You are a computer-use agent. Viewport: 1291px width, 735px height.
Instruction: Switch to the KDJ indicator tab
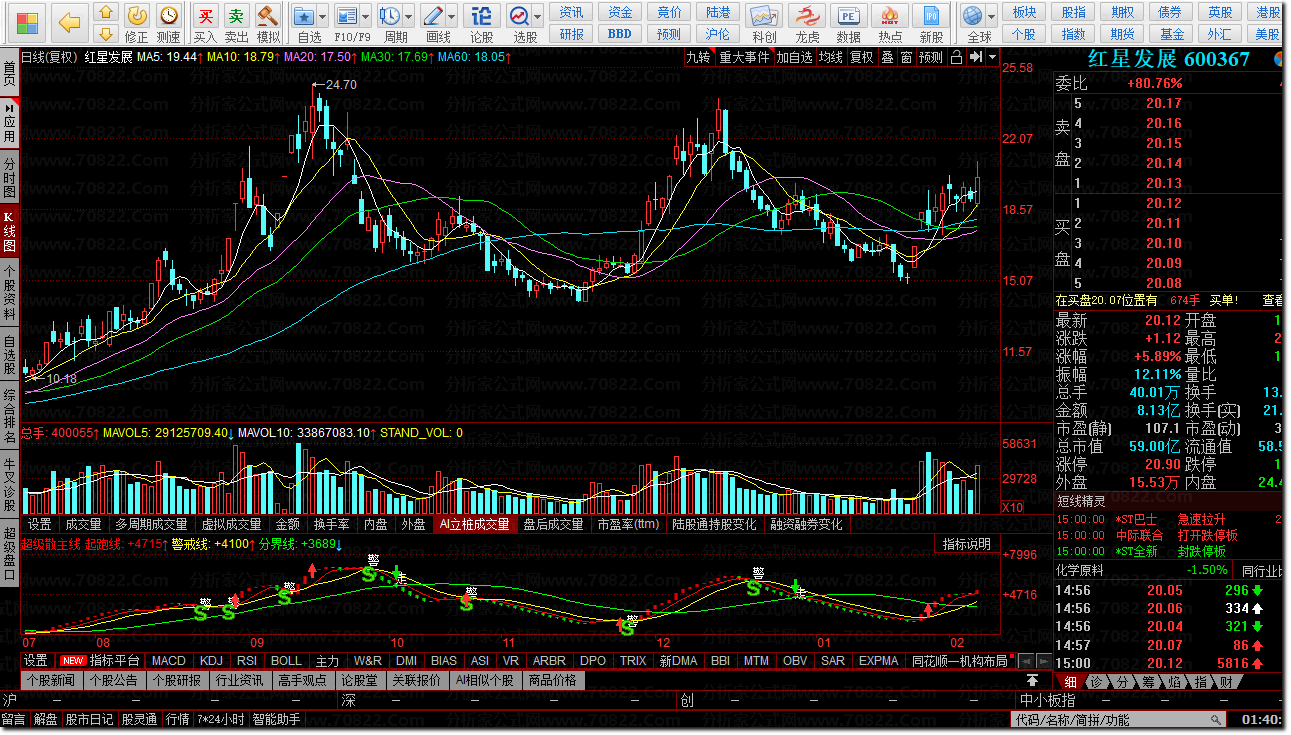pos(211,660)
